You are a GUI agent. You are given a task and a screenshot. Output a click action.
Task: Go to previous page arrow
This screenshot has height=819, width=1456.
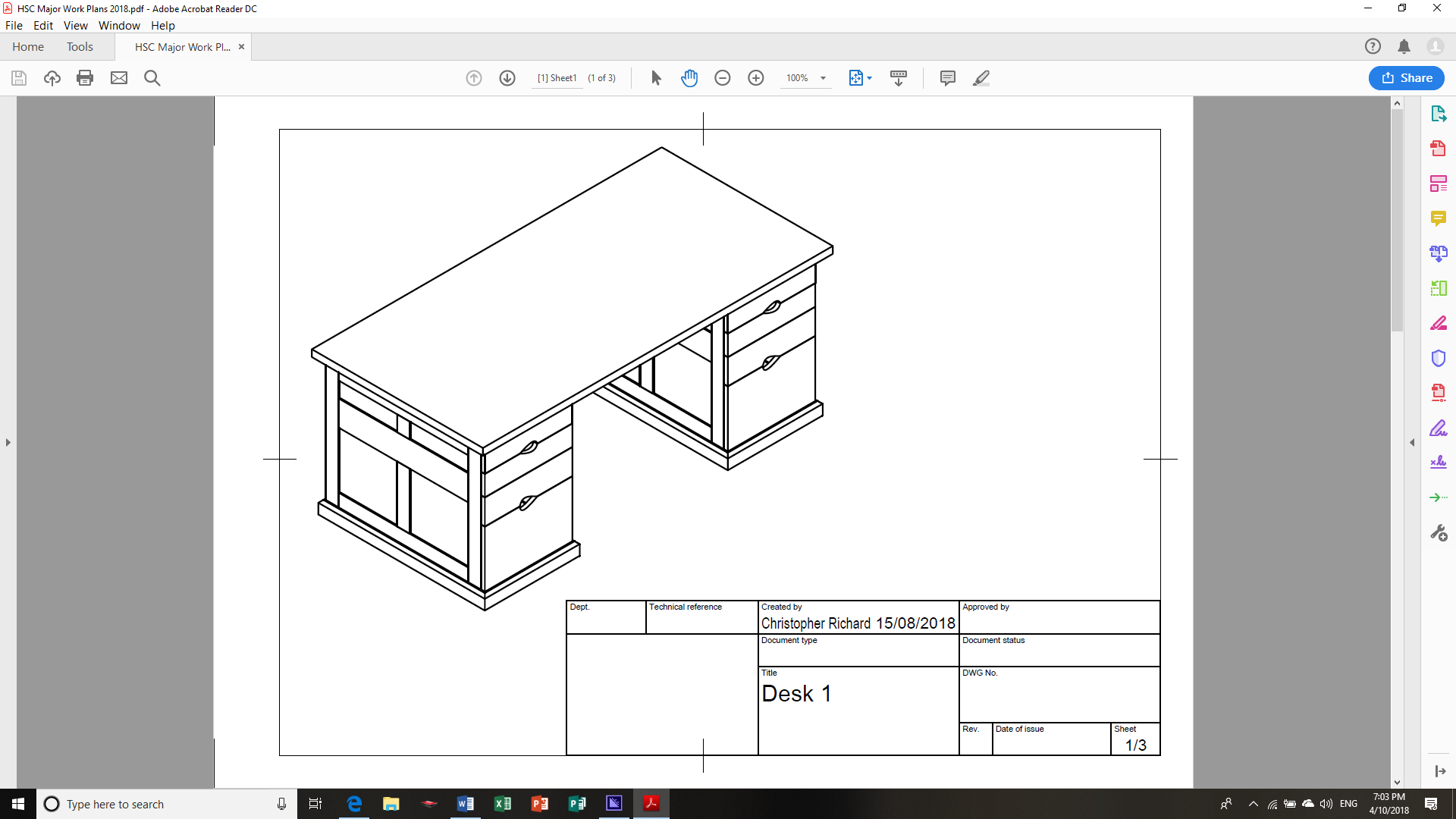point(474,78)
